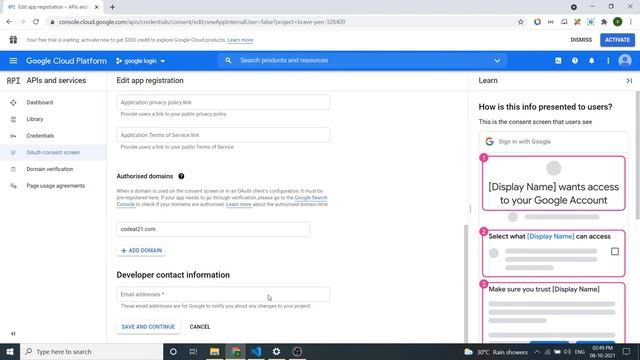Open the weather widget showing Rain showers
The height and width of the screenshot is (360, 640).
(496, 352)
